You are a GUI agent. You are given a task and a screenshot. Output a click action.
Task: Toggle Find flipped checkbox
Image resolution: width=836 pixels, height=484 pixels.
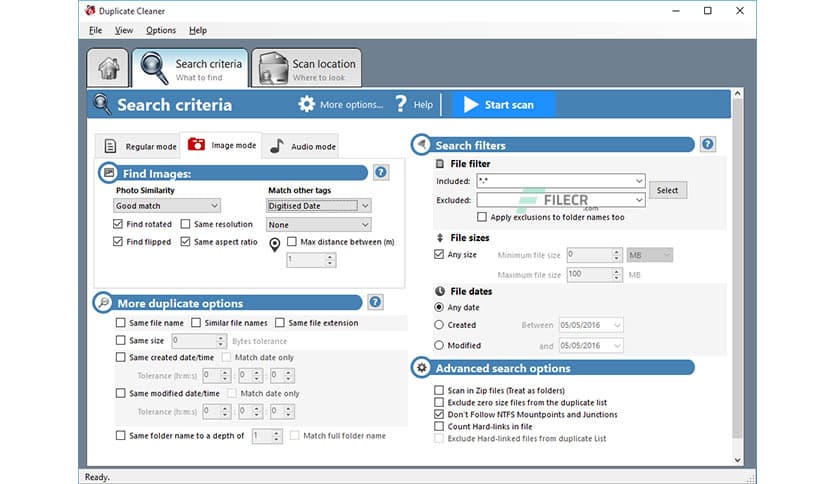tap(118, 241)
